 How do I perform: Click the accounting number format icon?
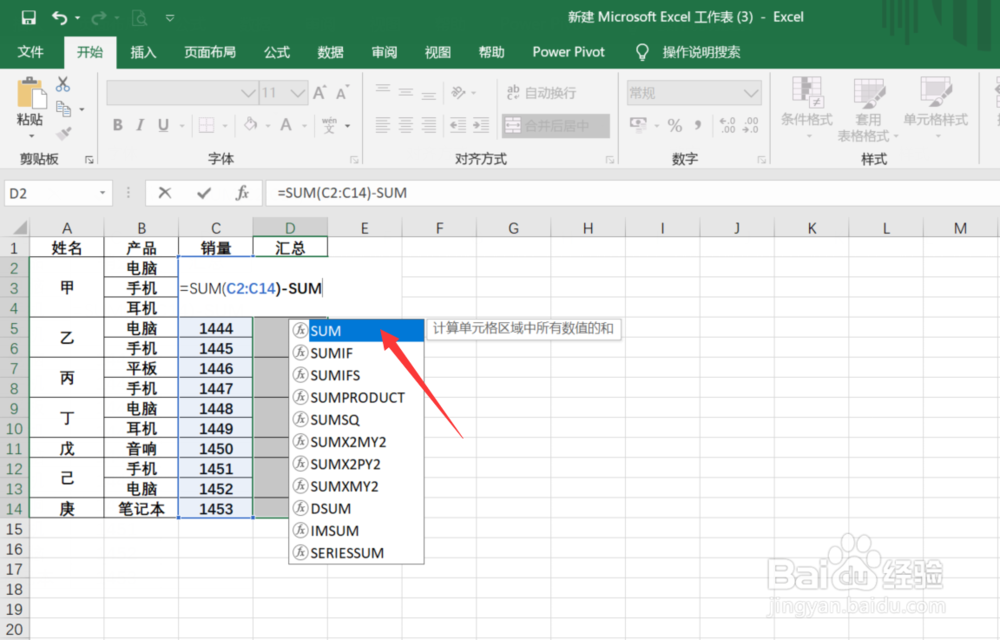(x=638, y=125)
